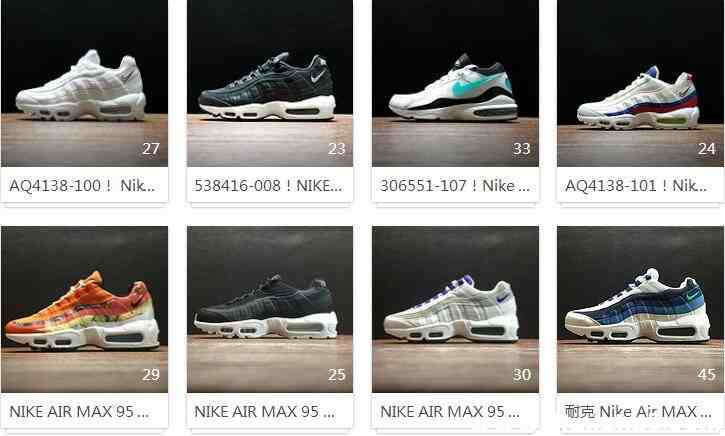This screenshot has width=725, height=436.
Task: Open the grey and purple Air Max 95 photo
Action: click(455, 309)
